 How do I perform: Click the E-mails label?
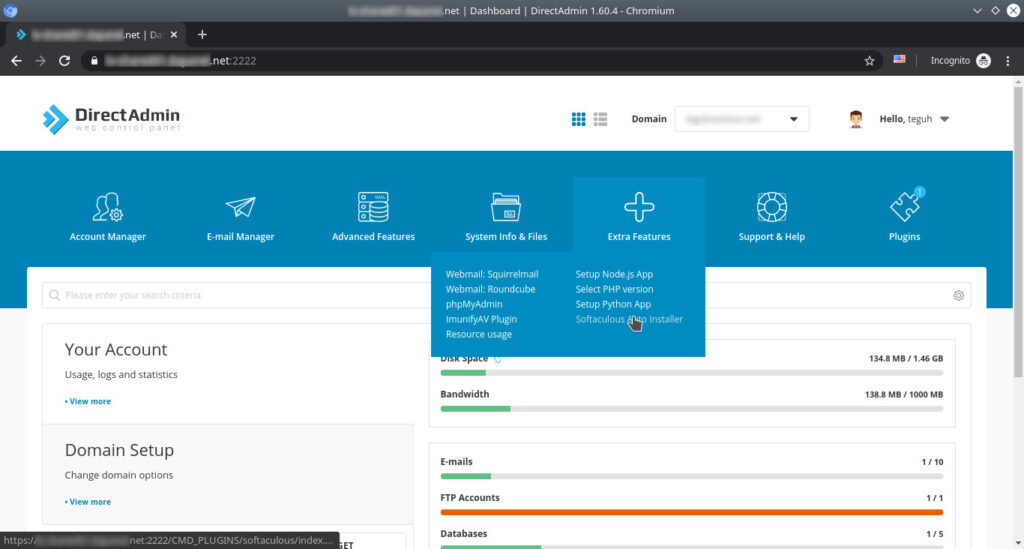[x=456, y=462]
